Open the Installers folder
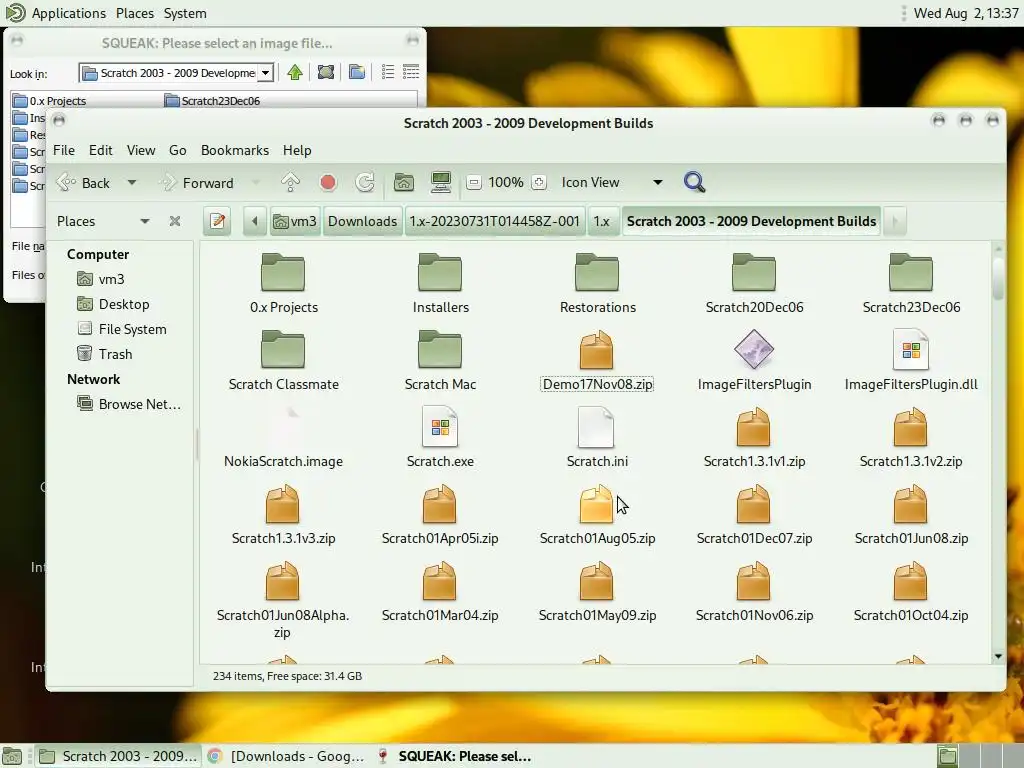1024x768 pixels. coord(440,272)
